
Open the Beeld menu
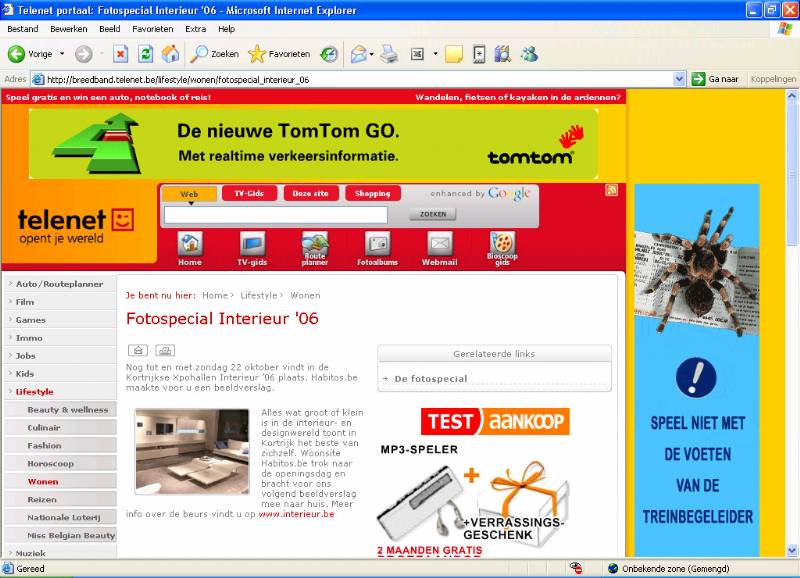pos(110,29)
